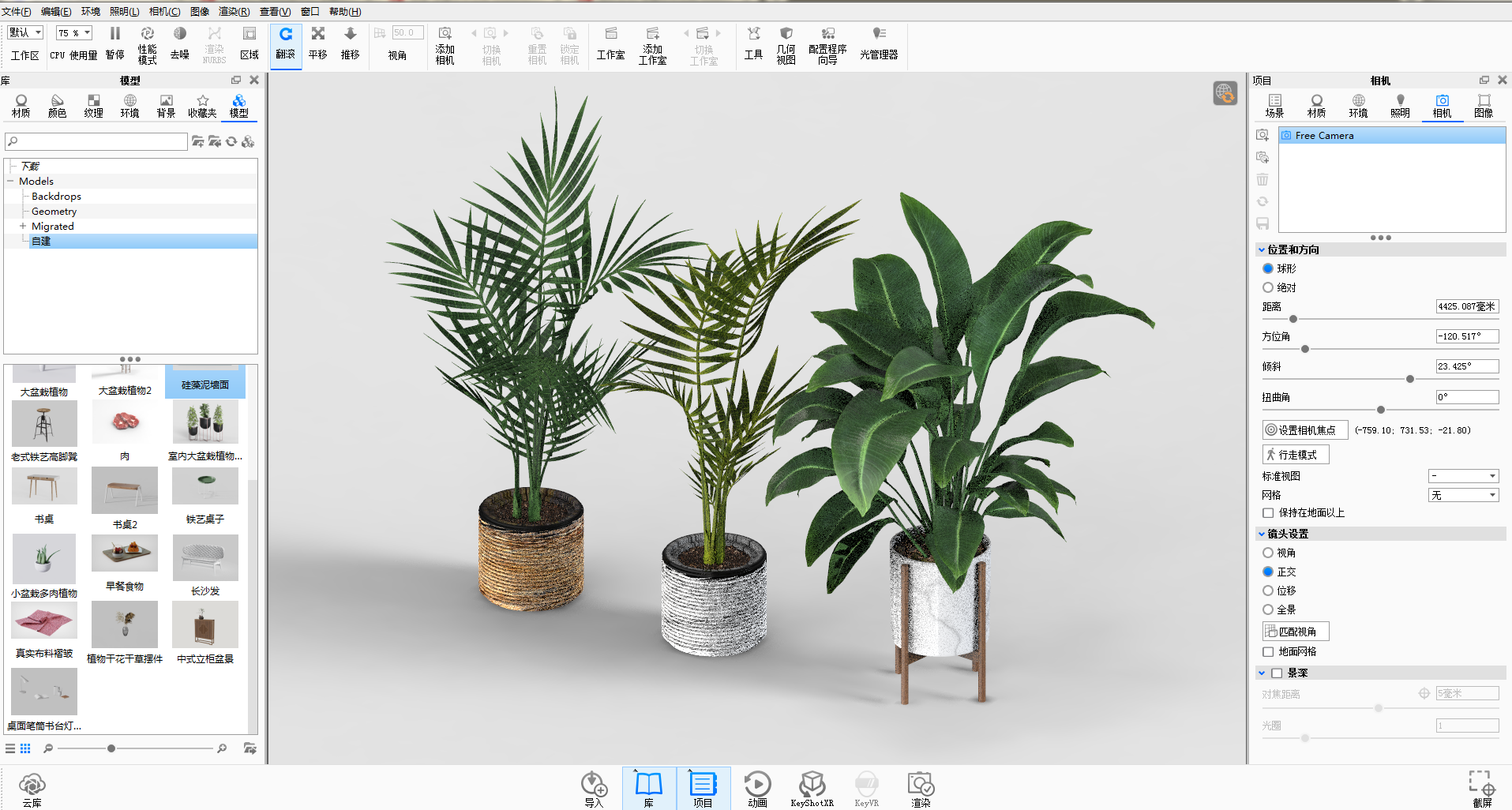Select the 翻滚 tumble camera tool
The height and width of the screenshot is (810, 1512).
click(x=285, y=44)
